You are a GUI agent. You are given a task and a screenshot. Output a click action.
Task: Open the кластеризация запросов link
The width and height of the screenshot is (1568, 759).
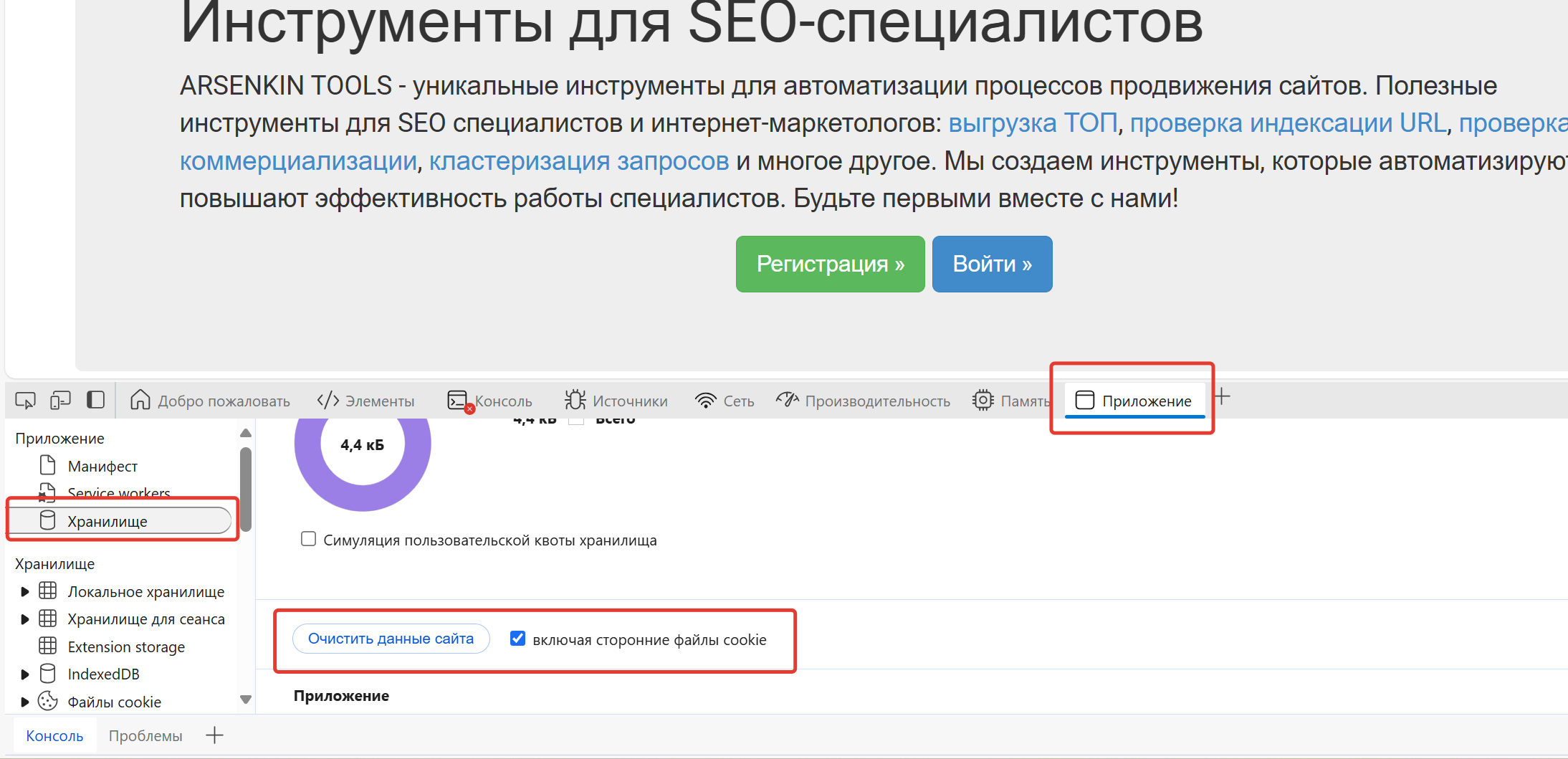[x=579, y=161]
